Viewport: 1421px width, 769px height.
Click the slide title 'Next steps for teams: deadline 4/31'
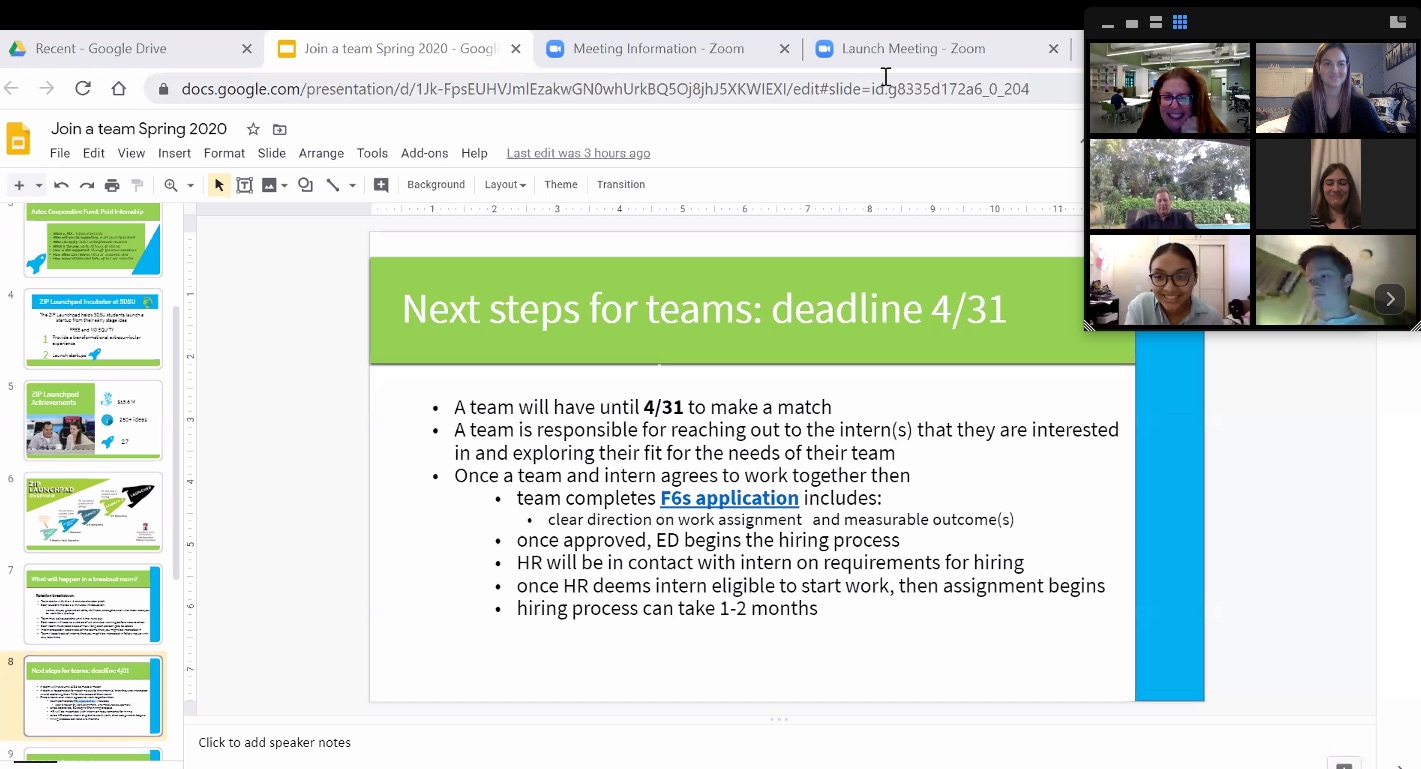[x=704, y=308]
